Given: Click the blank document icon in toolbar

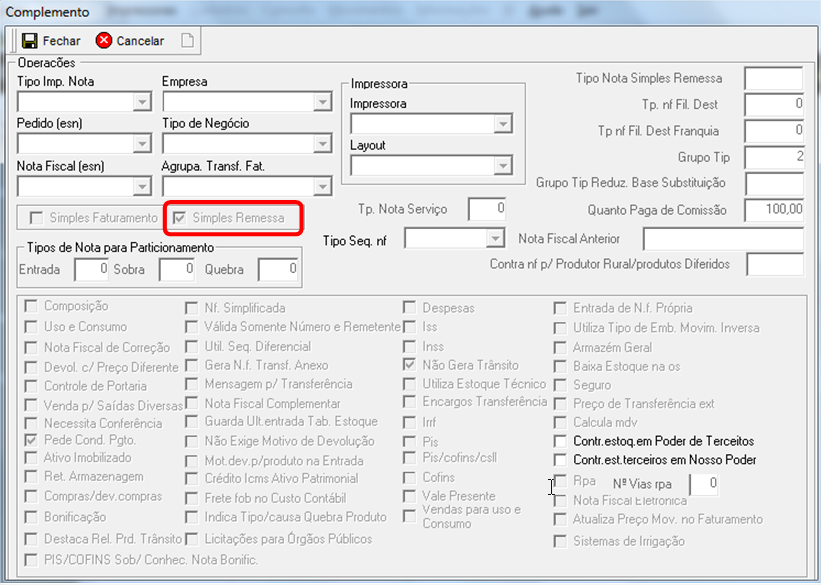Looking at the screenshot, I should (x=187, y=40).
